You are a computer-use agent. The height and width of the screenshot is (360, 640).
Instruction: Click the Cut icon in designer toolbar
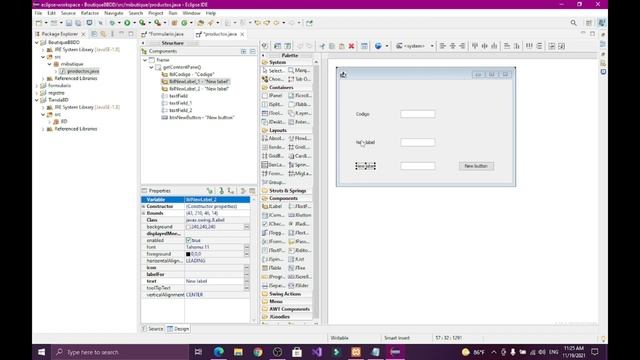coord(322,46)
